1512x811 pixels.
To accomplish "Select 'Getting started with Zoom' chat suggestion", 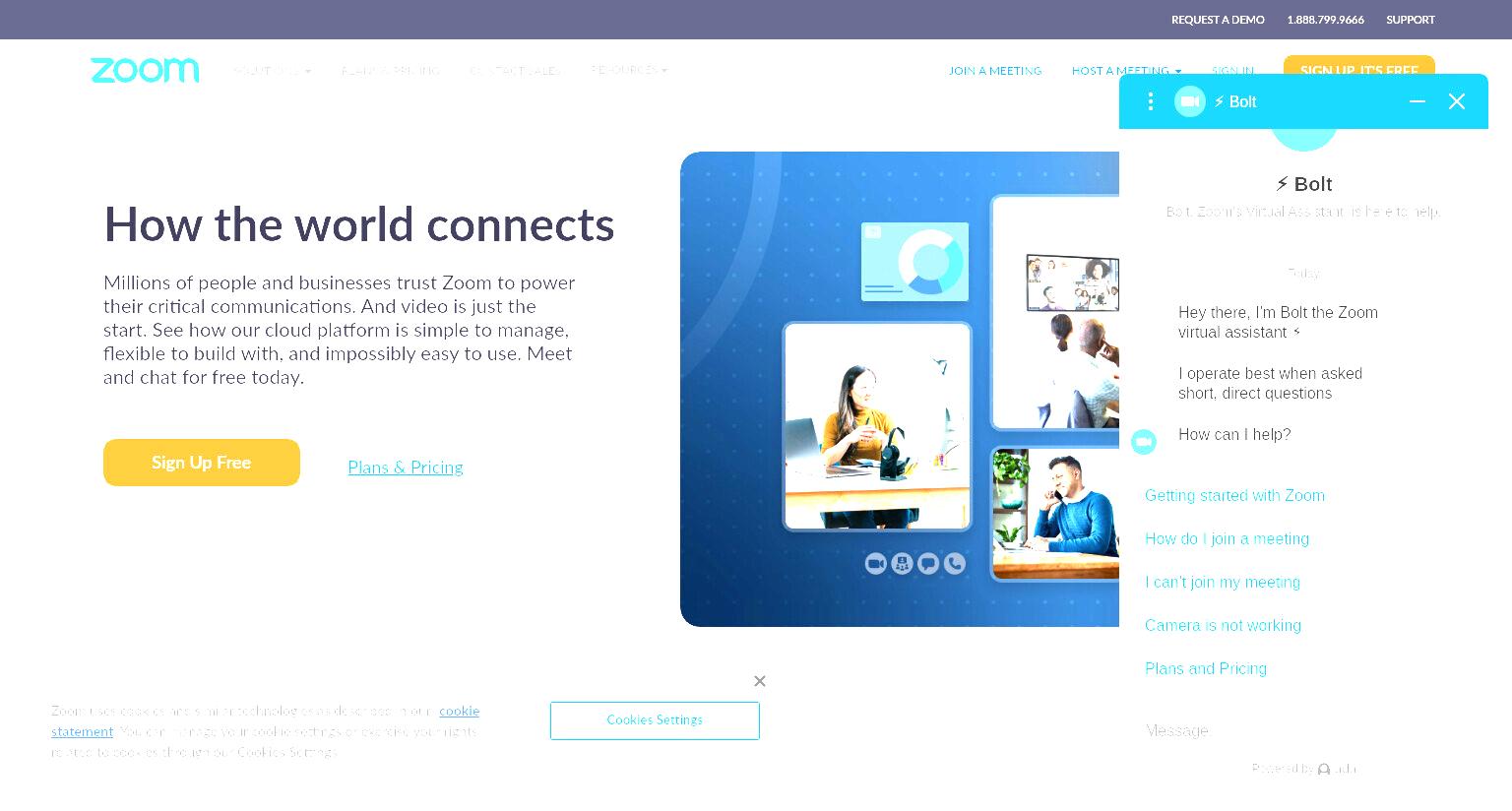I will tap(1234, 496).
